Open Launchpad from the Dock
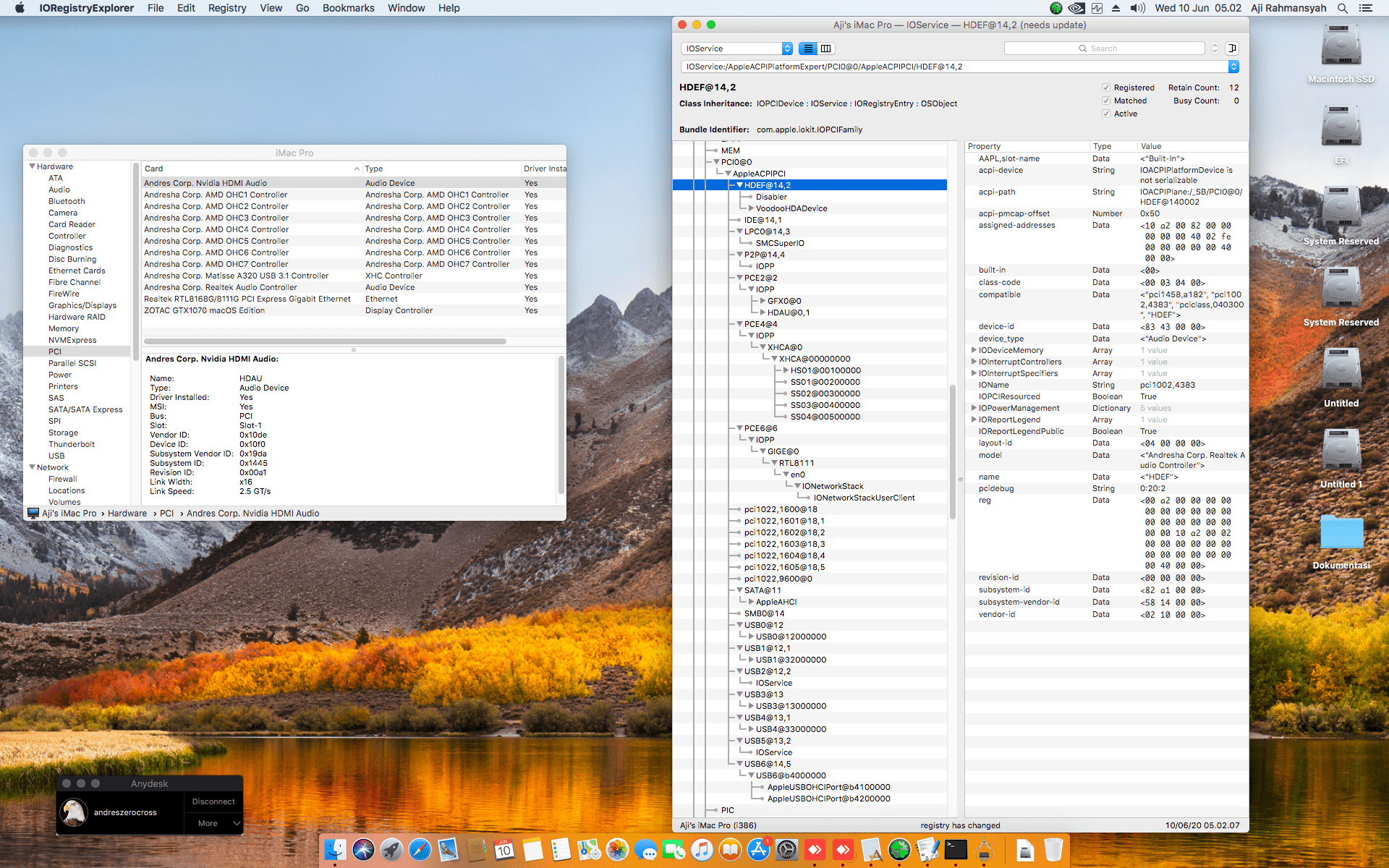Viewport: 1389px width, 868px height. (391, 850)
